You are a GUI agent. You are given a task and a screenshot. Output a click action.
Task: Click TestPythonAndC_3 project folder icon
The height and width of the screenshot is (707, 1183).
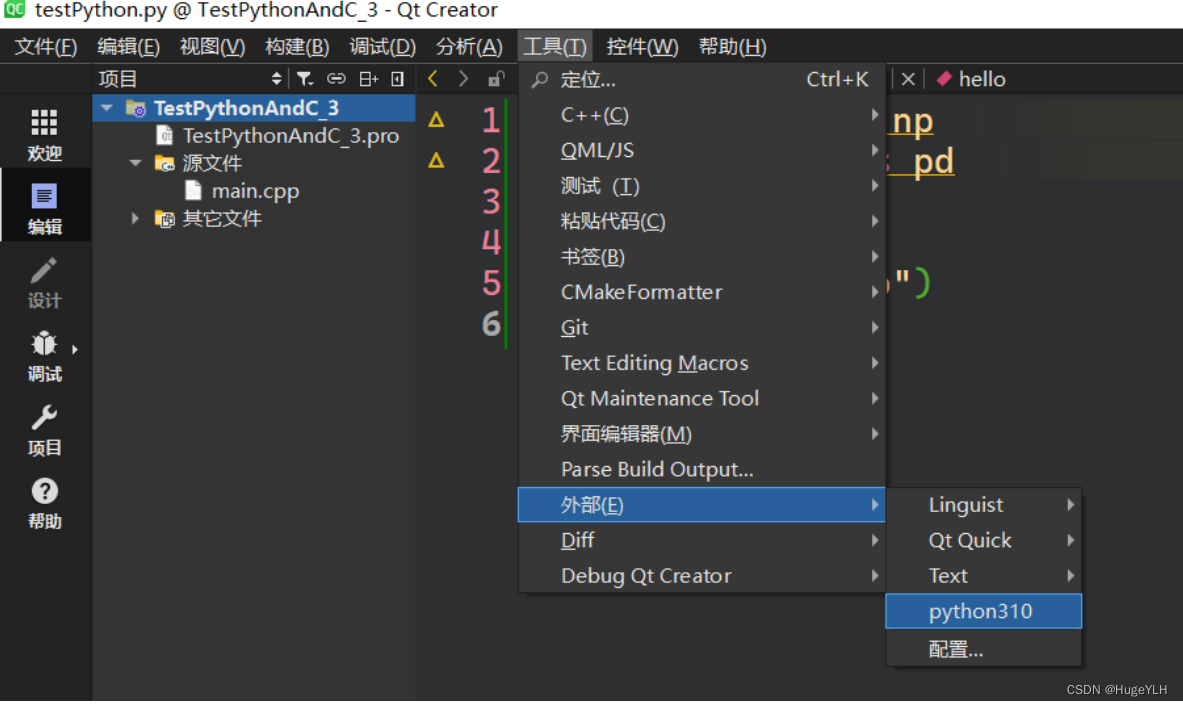(136, 109)
